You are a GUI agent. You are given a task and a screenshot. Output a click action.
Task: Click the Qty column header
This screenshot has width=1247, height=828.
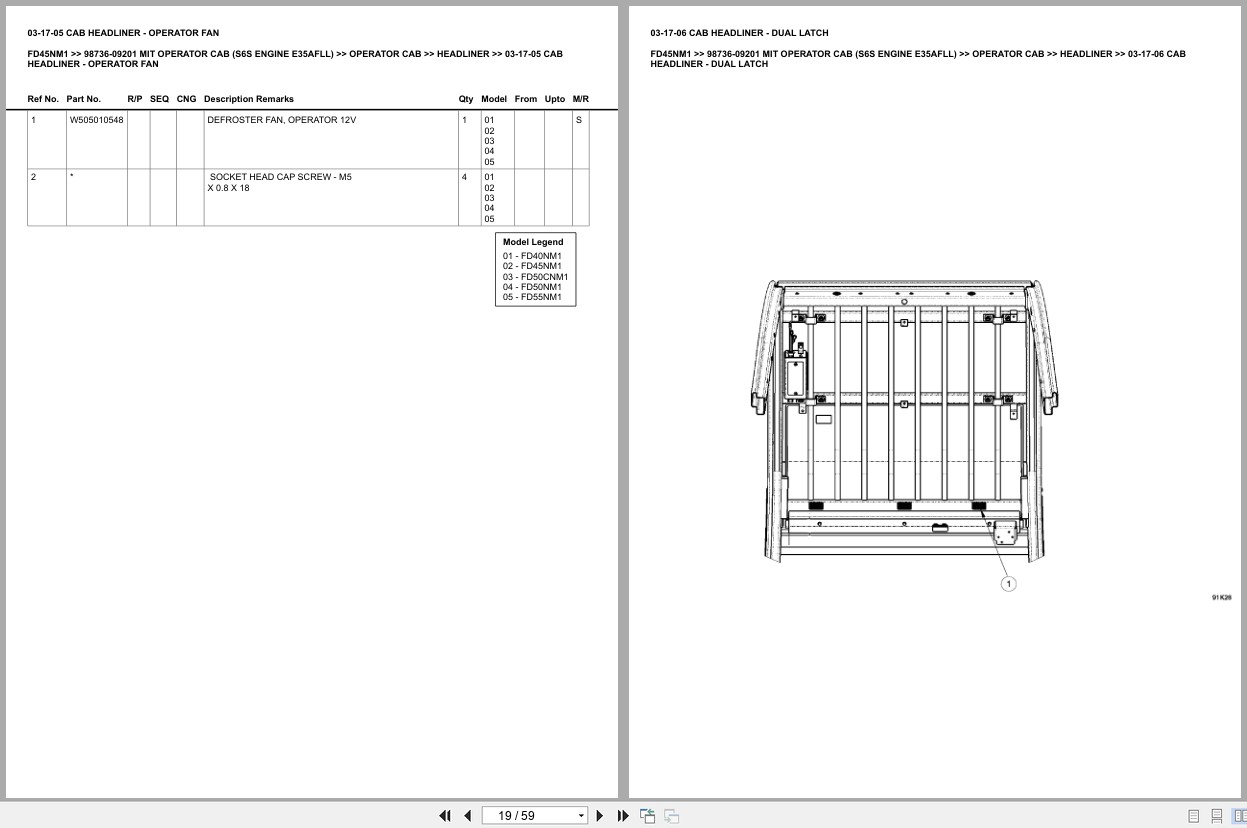466,99
